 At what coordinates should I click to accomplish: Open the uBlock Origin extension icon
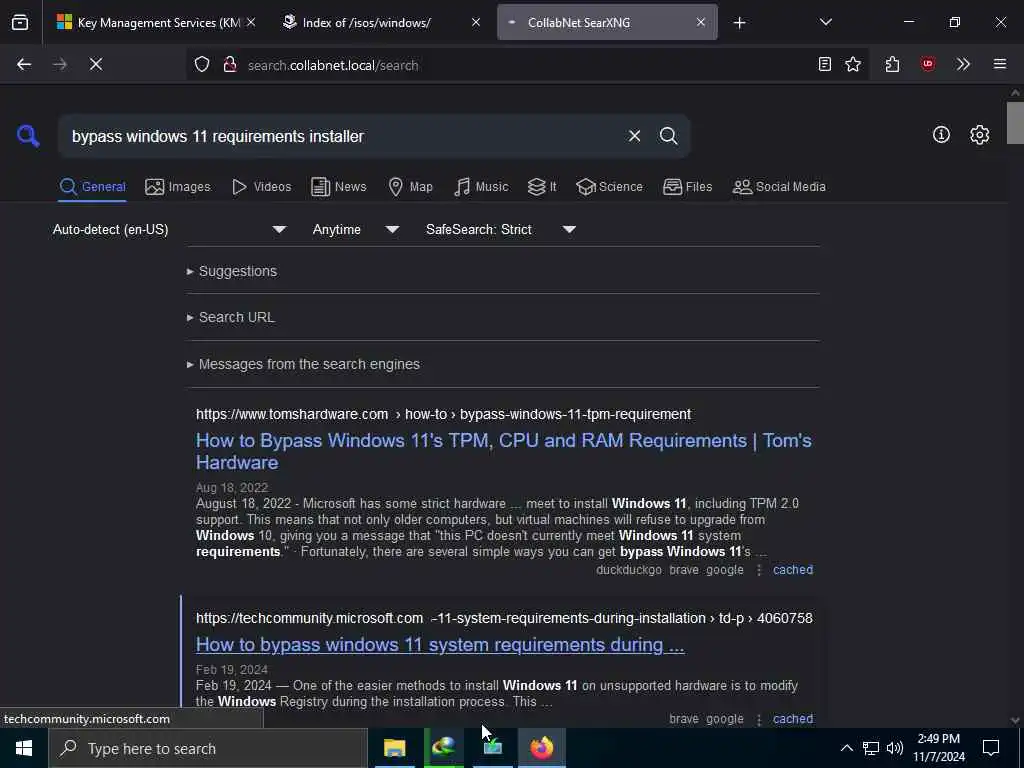point(928,64)
